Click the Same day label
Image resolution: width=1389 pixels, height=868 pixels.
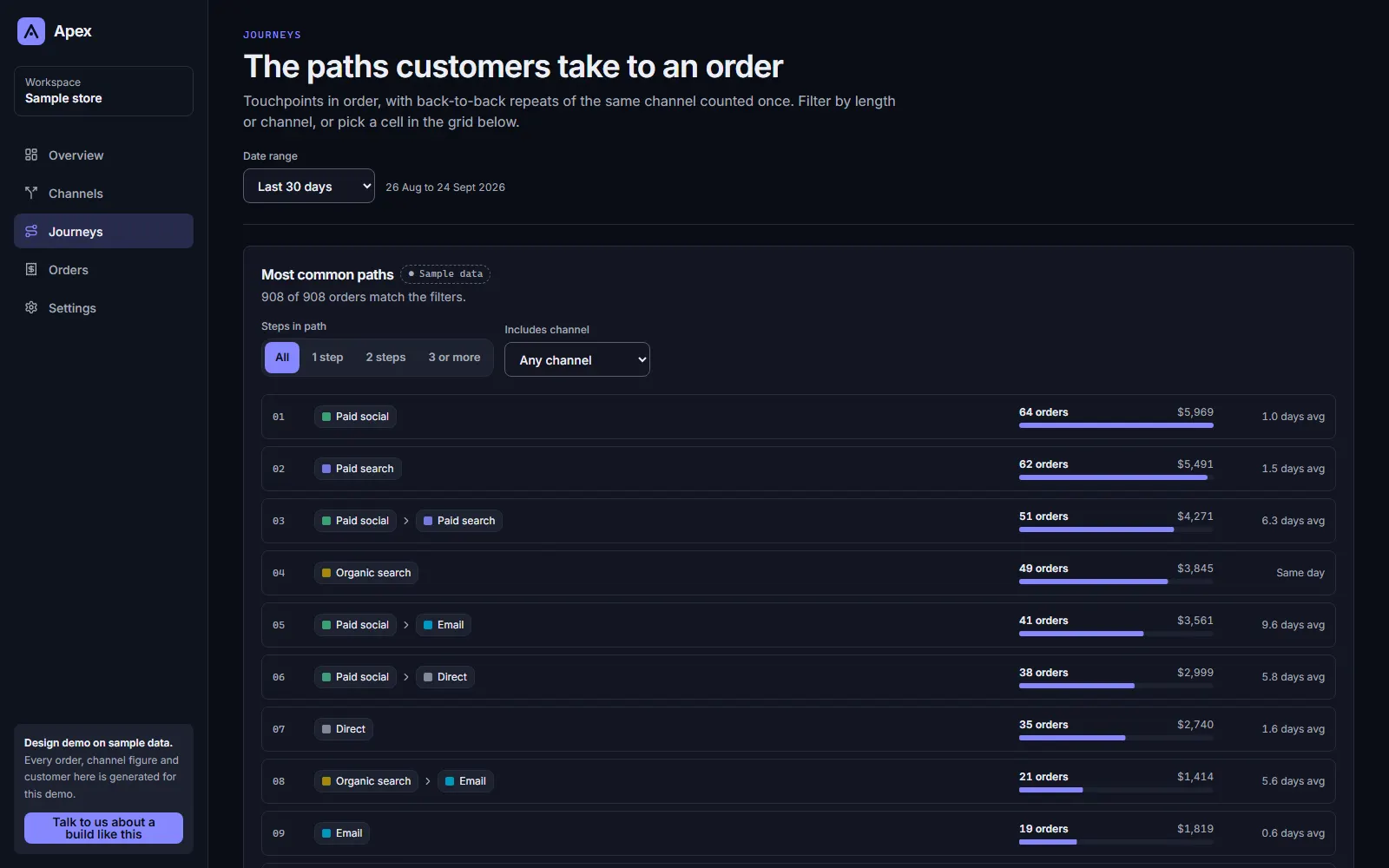[1300, 573]
